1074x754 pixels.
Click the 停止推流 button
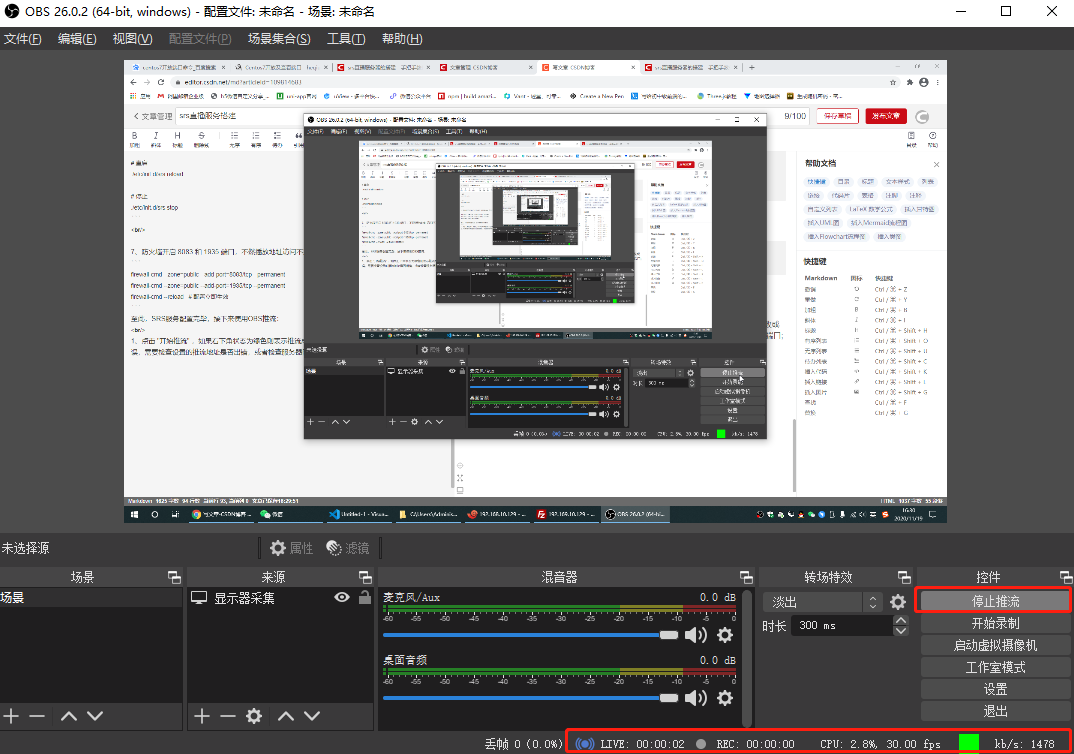click(995, 601)
